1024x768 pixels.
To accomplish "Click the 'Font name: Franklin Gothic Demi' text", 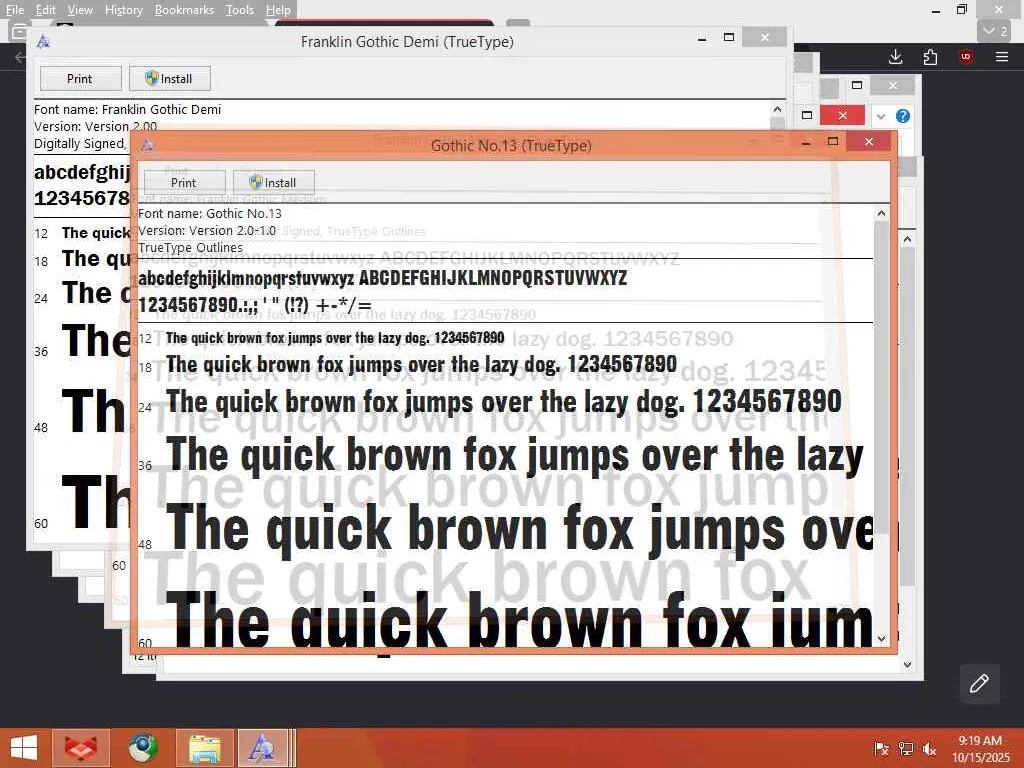I will 127,109.
